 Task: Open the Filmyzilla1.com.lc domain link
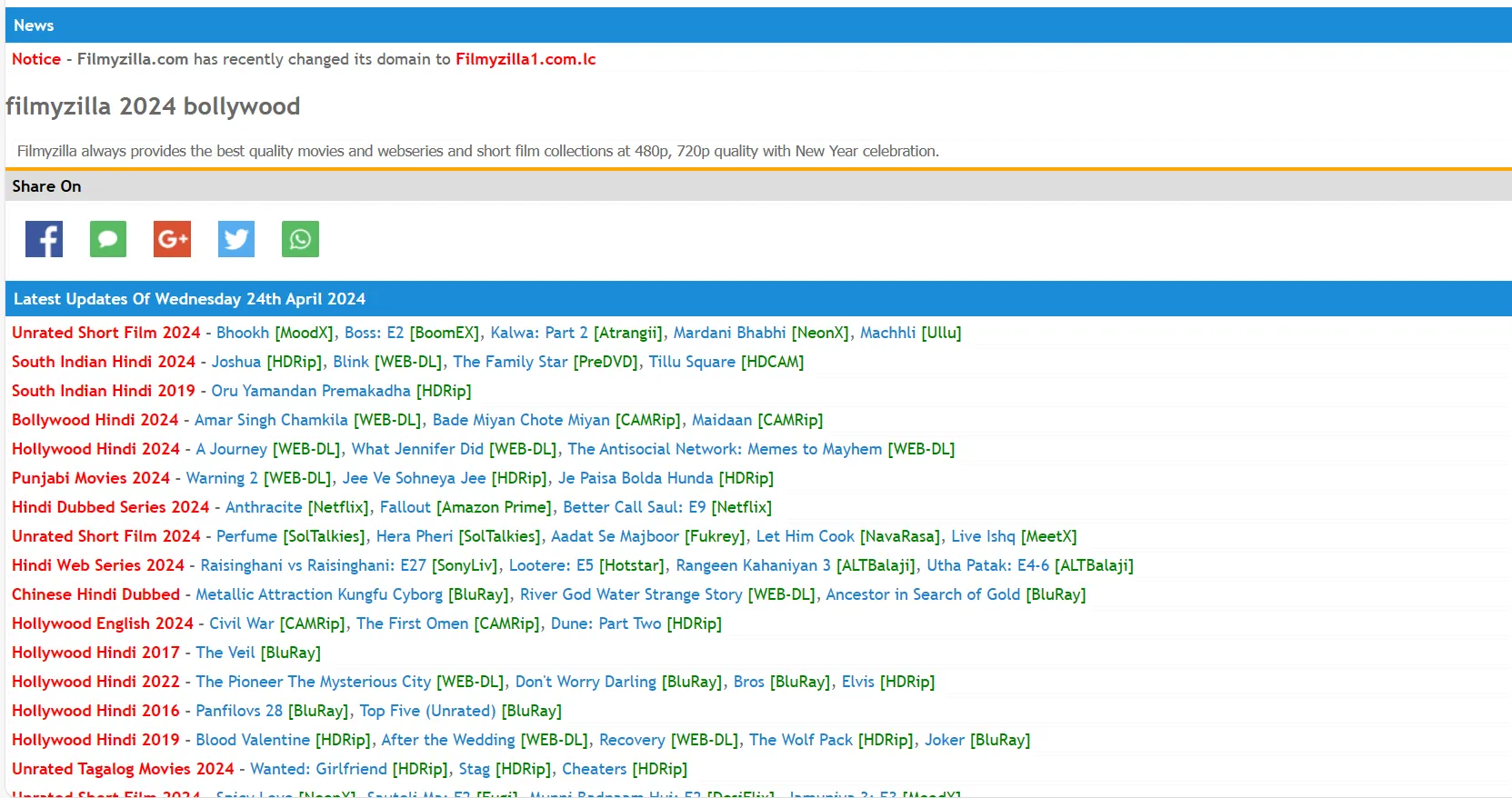(x=526, y=59)
